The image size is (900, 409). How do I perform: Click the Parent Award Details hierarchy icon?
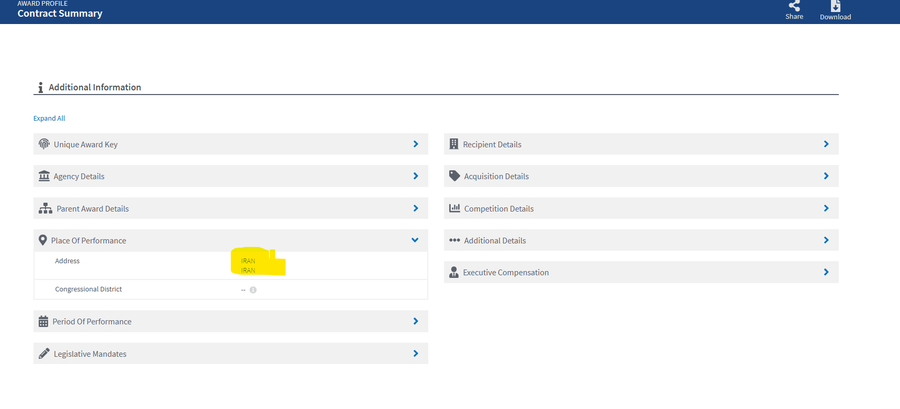pyautogui.click(x=44, y=208)
